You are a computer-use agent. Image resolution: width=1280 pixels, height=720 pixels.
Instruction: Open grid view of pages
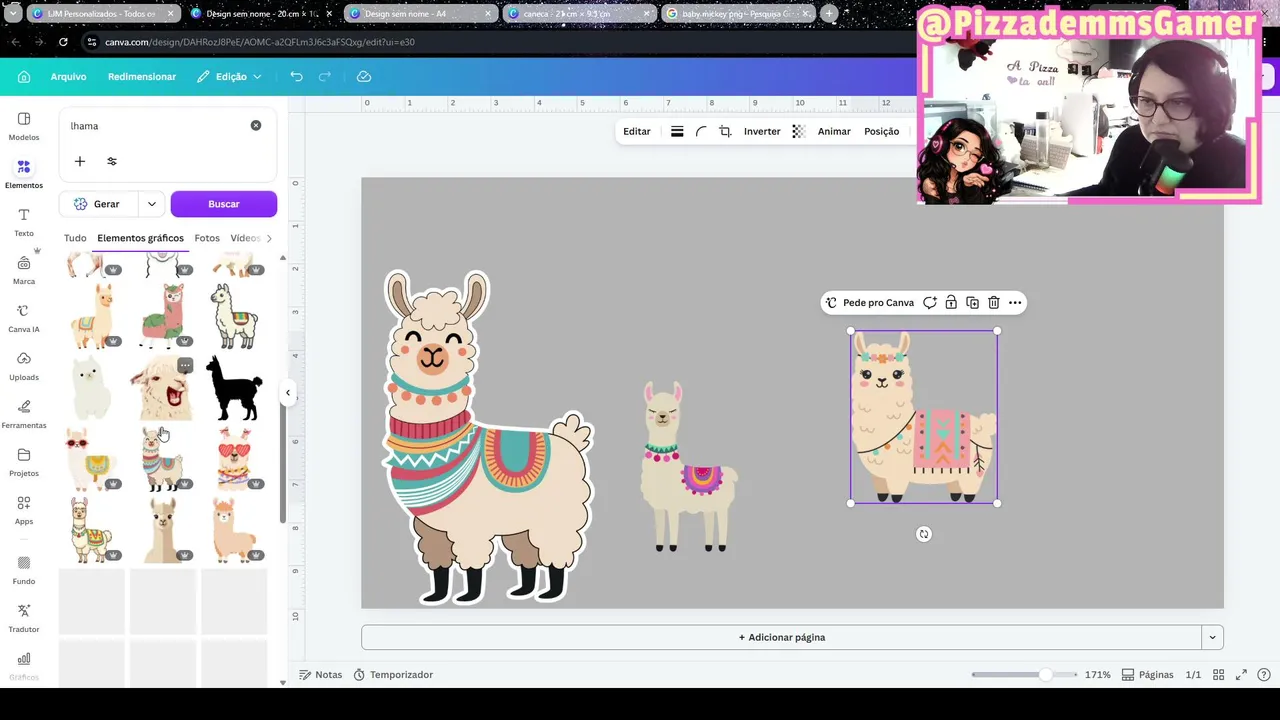click(1217, 675)
